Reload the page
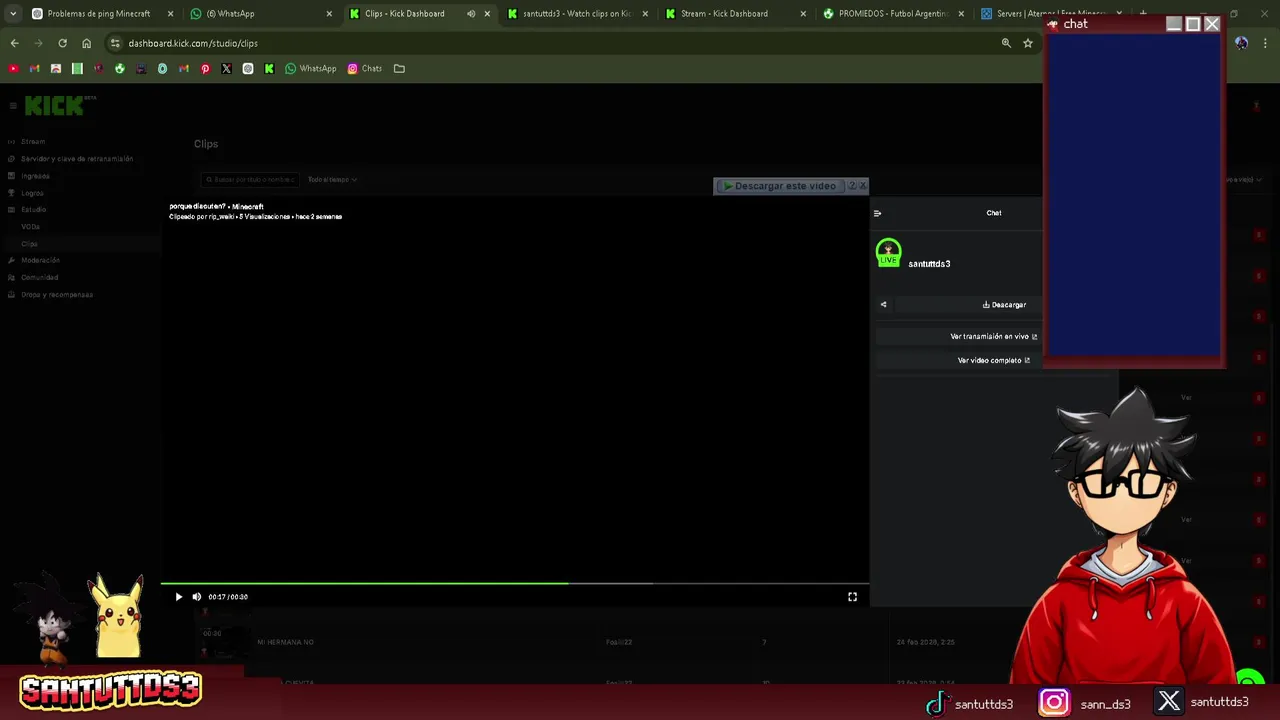The width and height of the screenshot is (1280, 720). [x=62, y=43]
